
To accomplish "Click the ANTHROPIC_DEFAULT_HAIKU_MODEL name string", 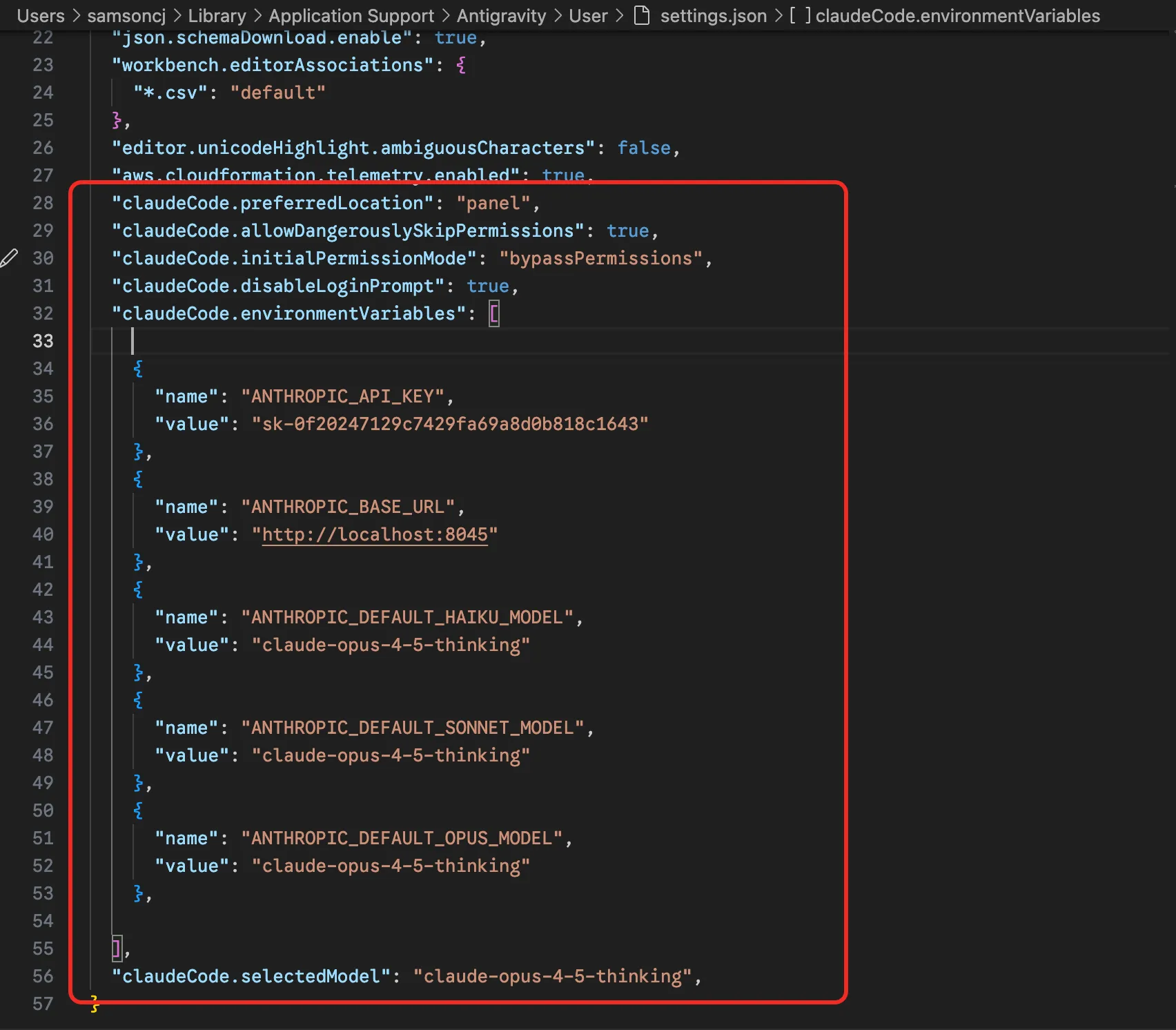I will pos(407,617).
